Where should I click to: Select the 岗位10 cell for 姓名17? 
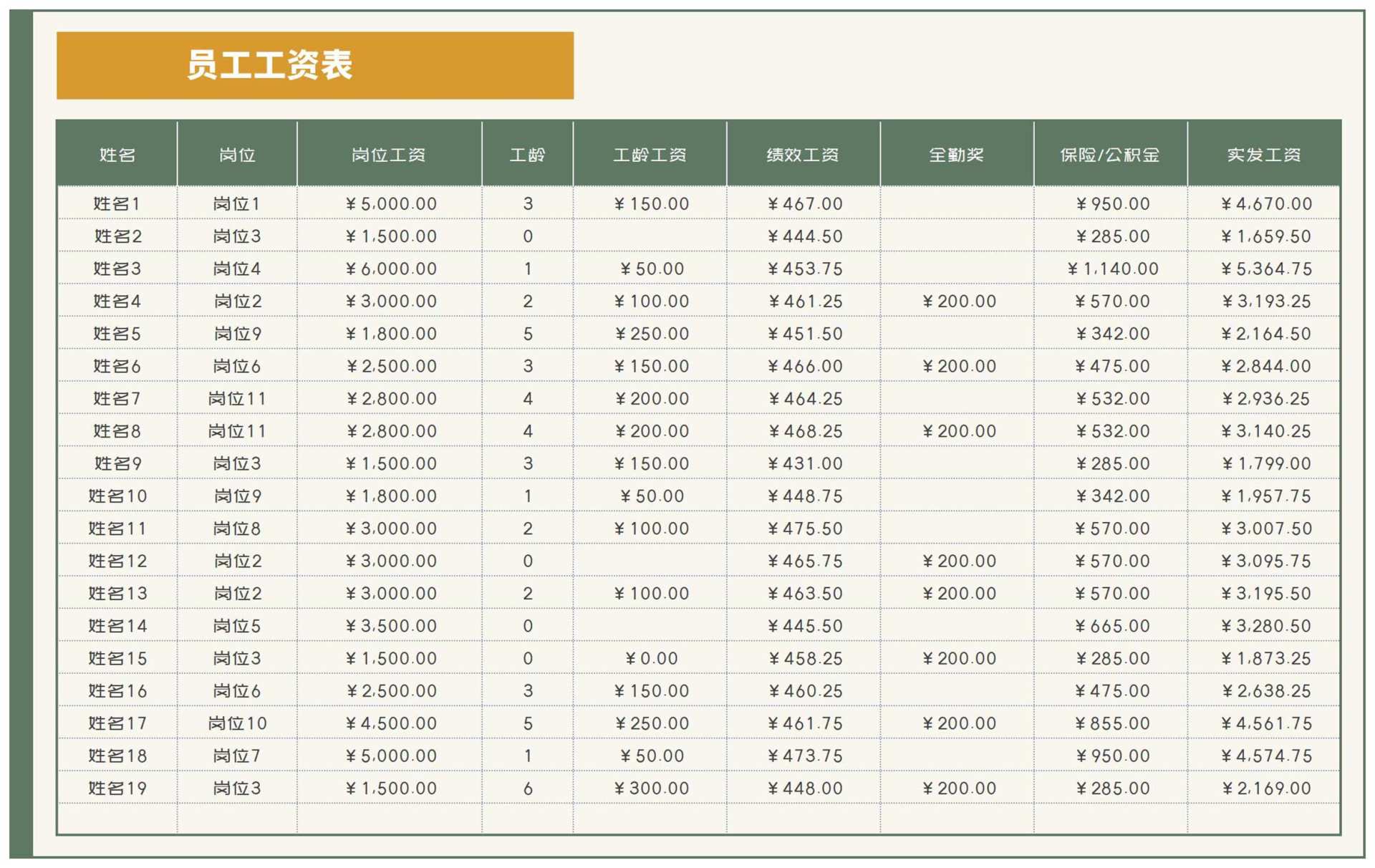237,723
